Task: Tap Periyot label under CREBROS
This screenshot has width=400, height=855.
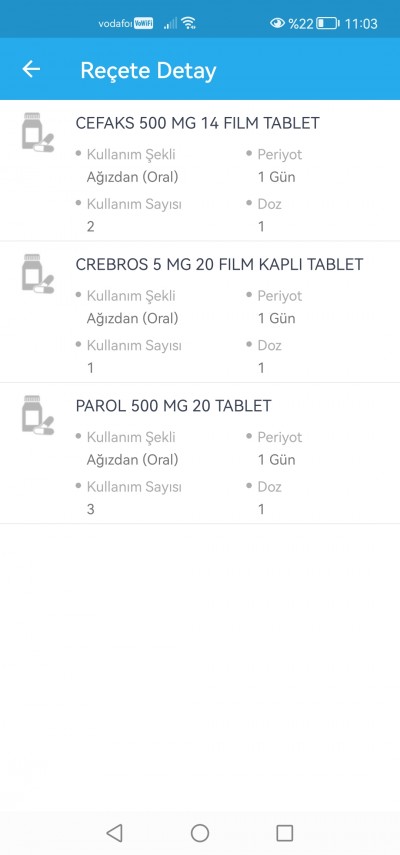Action: 280,296
